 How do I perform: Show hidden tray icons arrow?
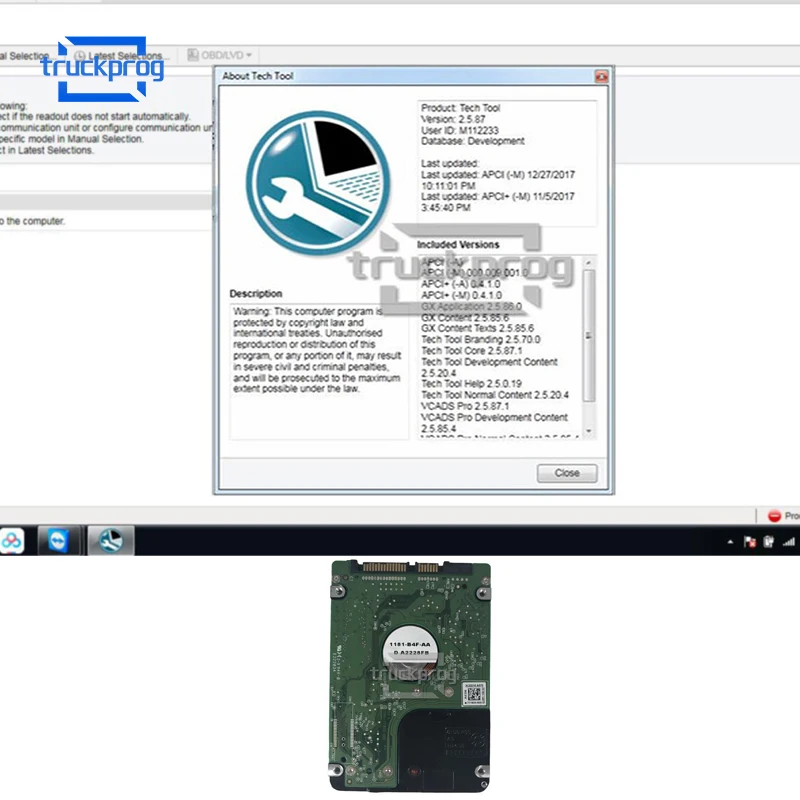pos(730,542)
